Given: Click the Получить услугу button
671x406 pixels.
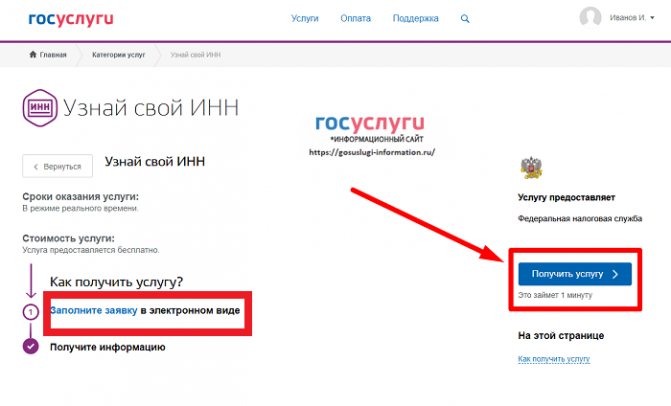Looking at the screenshot, I should point(575,274).
